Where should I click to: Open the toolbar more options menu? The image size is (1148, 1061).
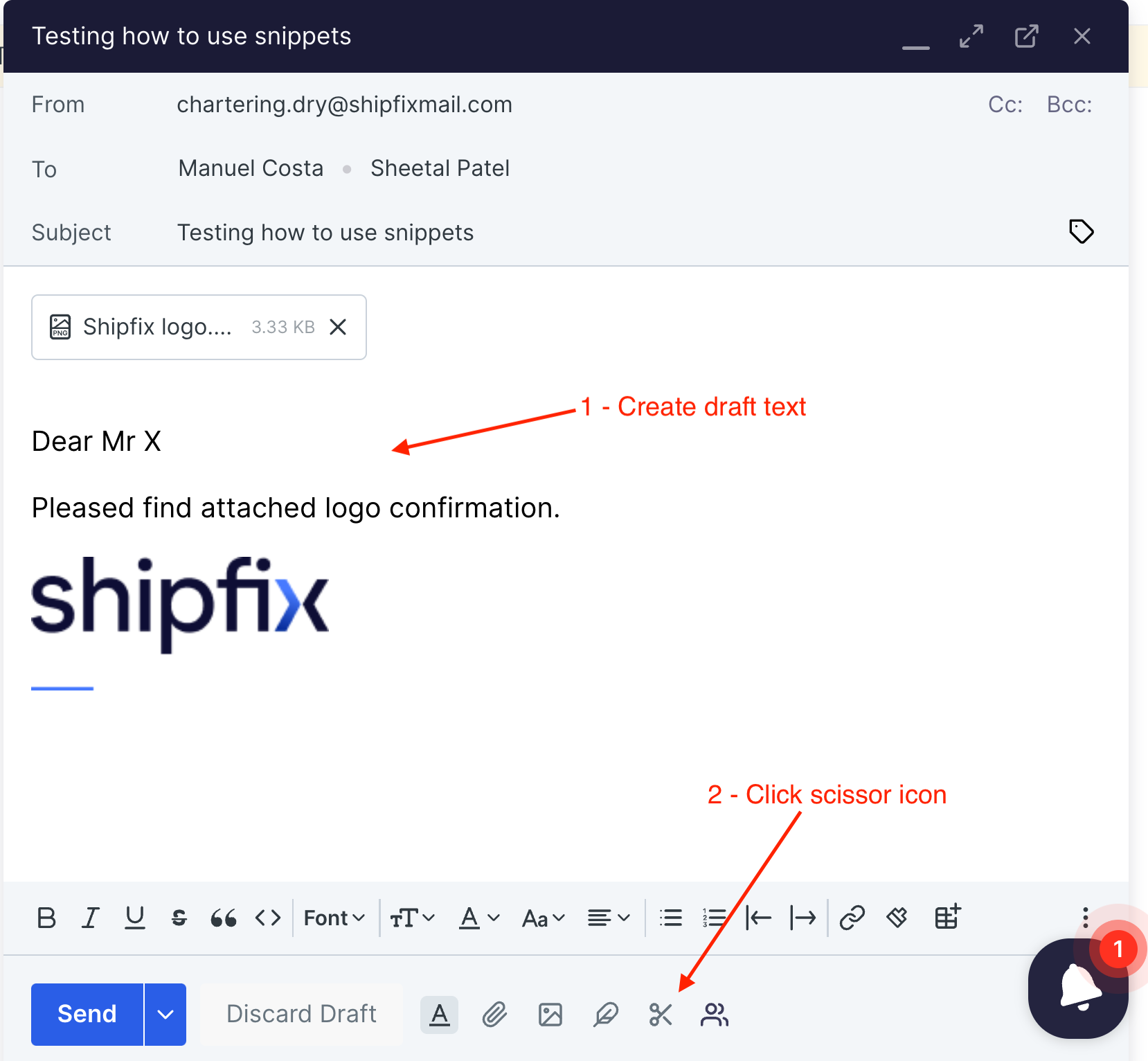pos(1085,918)
